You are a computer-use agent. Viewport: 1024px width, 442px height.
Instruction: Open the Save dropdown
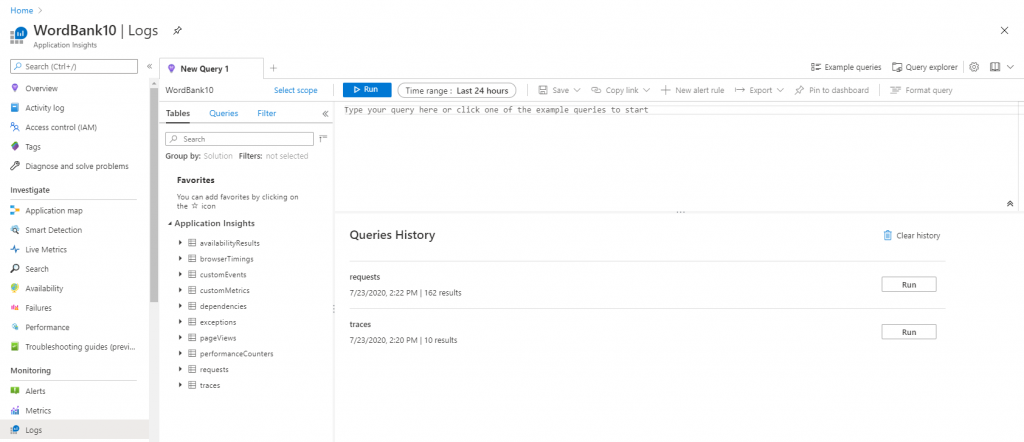click(560, 90)
